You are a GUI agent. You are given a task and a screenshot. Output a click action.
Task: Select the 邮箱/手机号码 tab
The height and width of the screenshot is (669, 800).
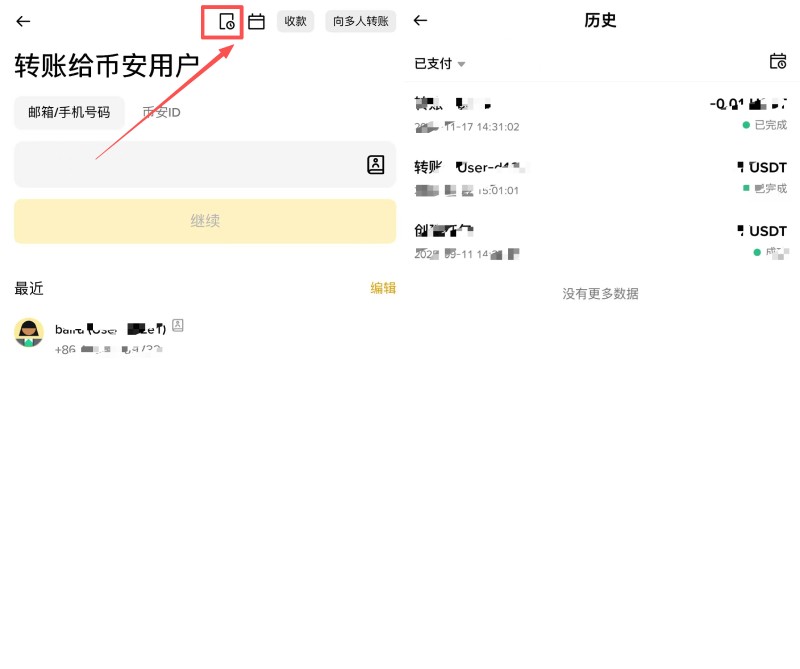click(68, 112)
